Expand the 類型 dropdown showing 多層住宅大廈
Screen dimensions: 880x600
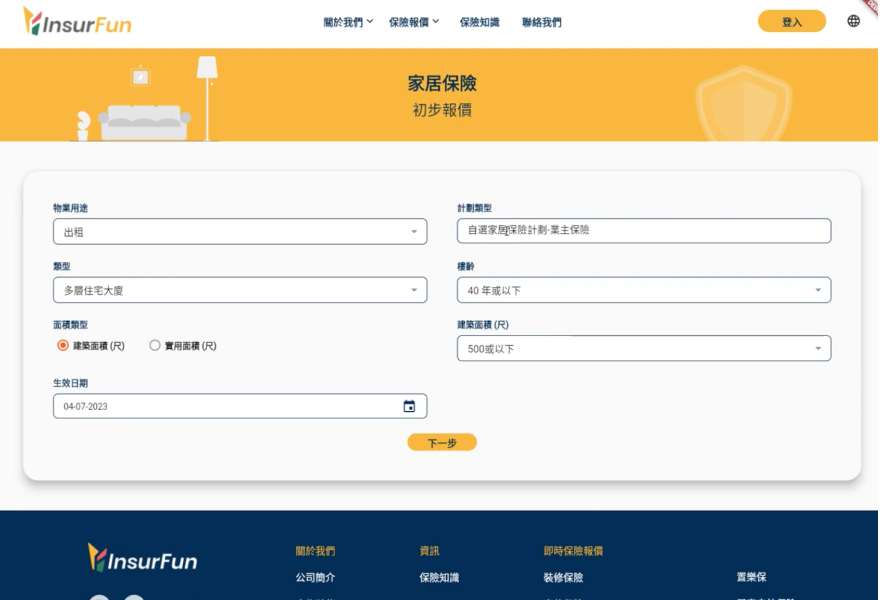point(239,290)
